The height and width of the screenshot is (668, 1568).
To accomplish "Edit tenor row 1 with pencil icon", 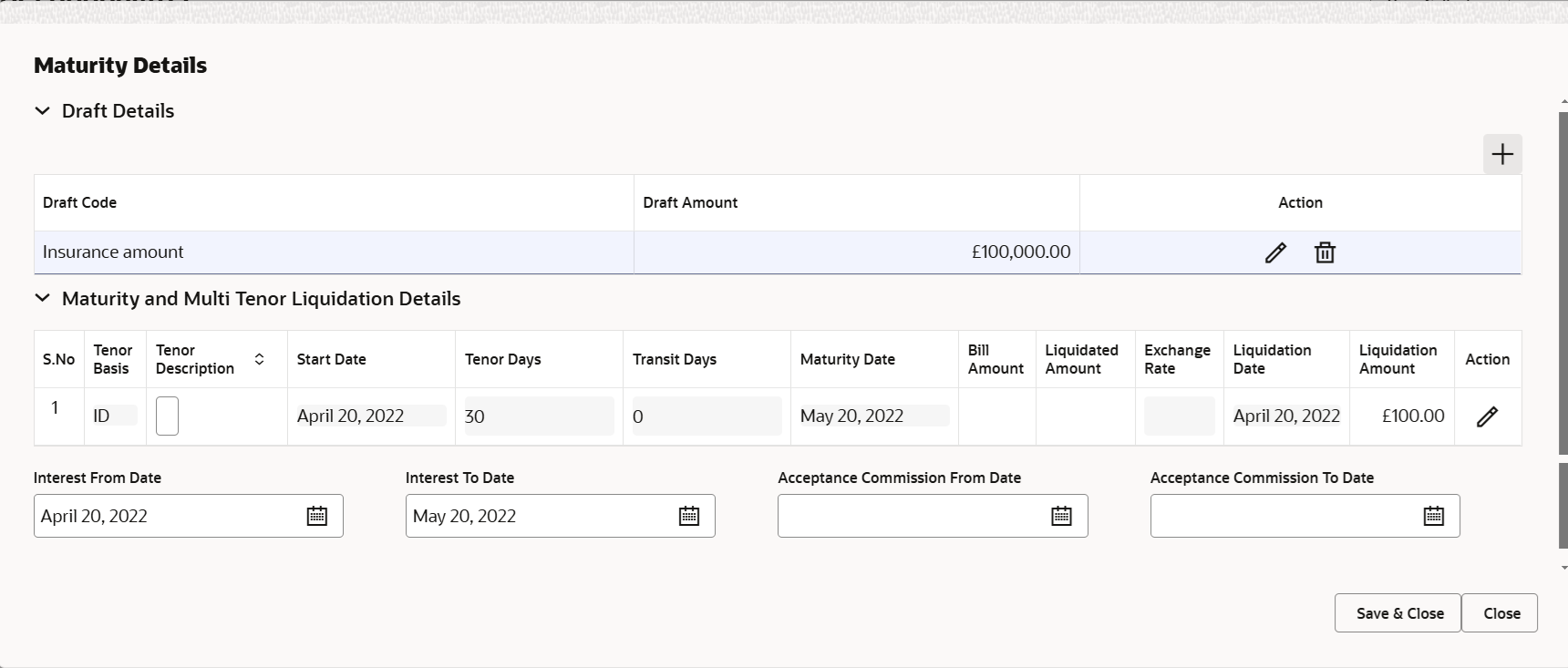I will (x=1487, y=416).
